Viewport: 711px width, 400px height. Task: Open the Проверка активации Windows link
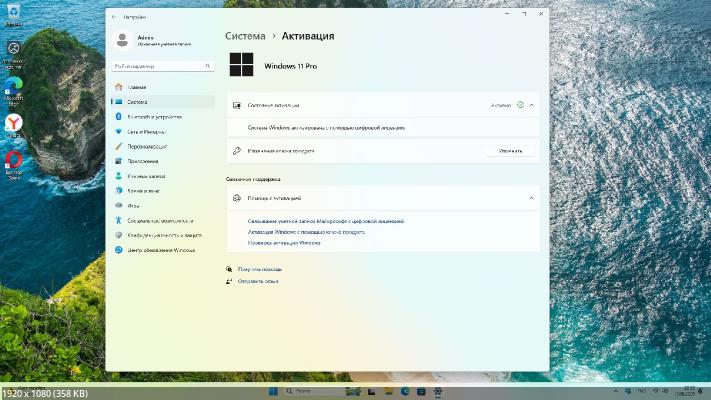point(284,243)
